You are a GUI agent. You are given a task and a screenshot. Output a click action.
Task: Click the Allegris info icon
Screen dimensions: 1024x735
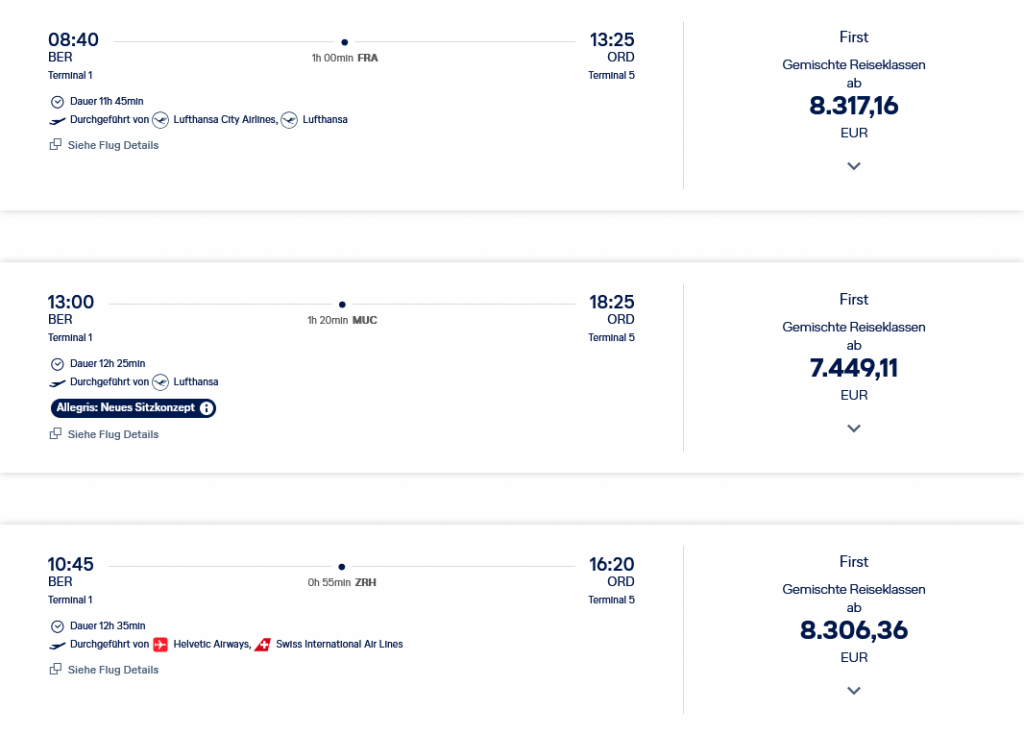click(x=206, y=408)
